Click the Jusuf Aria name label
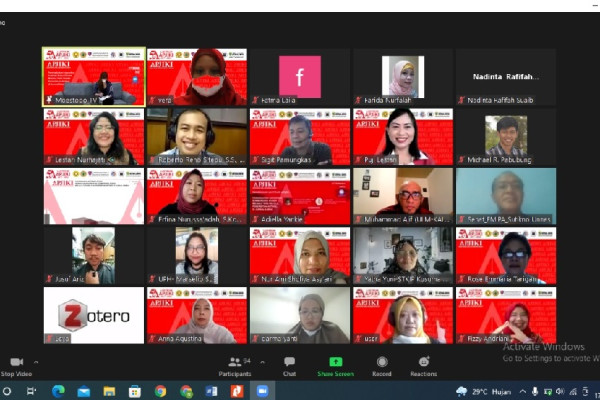600x400 pixels. click(70, 279)
